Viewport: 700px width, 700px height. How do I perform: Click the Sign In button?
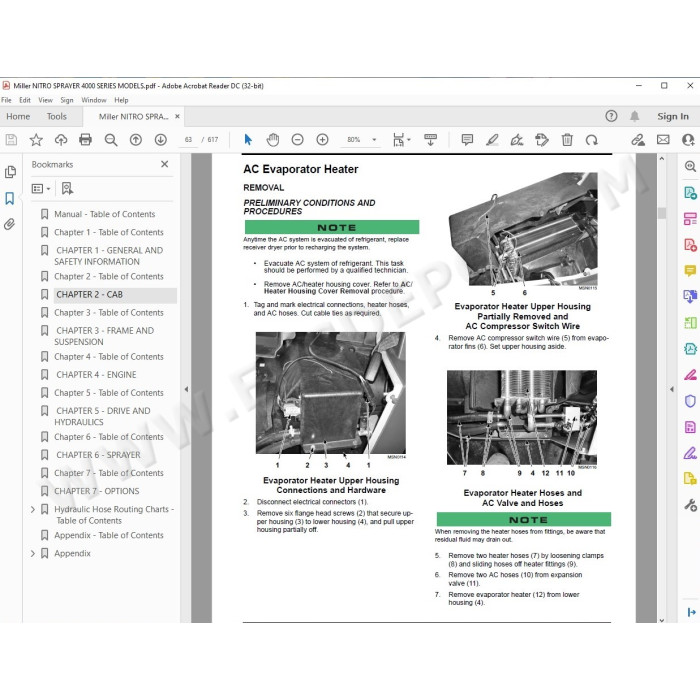point(673,117)
